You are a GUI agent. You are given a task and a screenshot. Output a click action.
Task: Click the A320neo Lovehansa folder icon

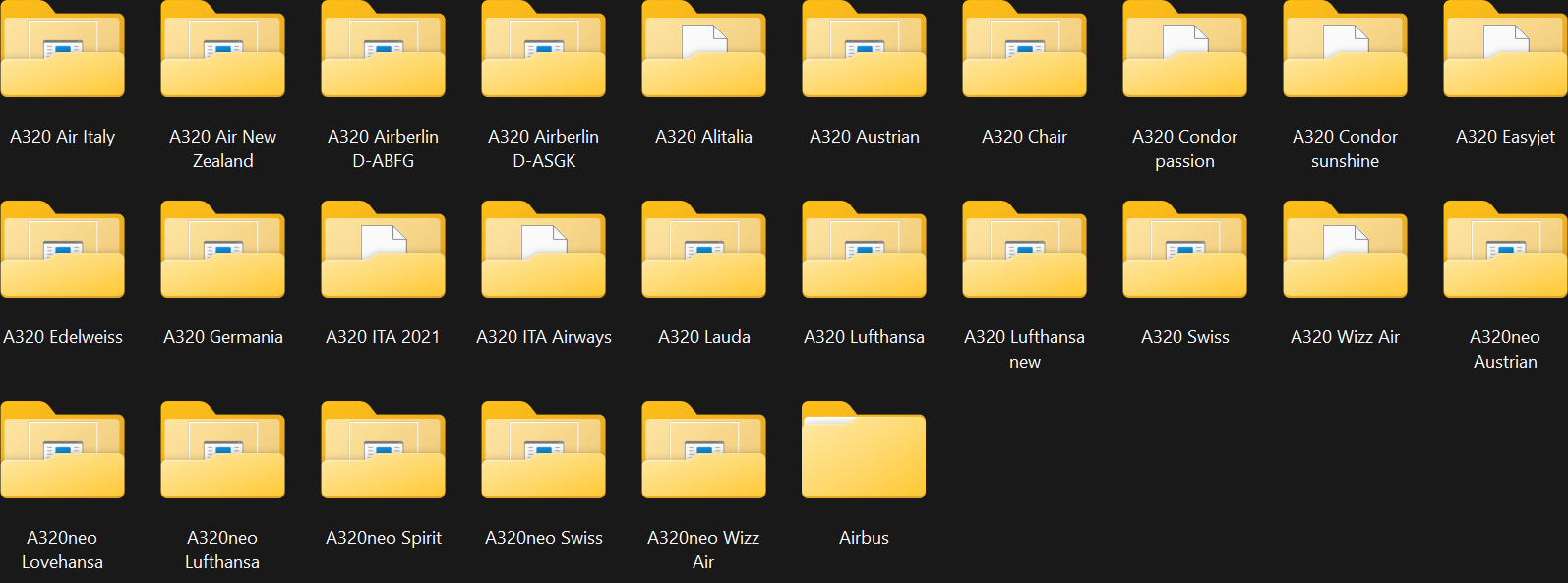(x=63, y=450)
